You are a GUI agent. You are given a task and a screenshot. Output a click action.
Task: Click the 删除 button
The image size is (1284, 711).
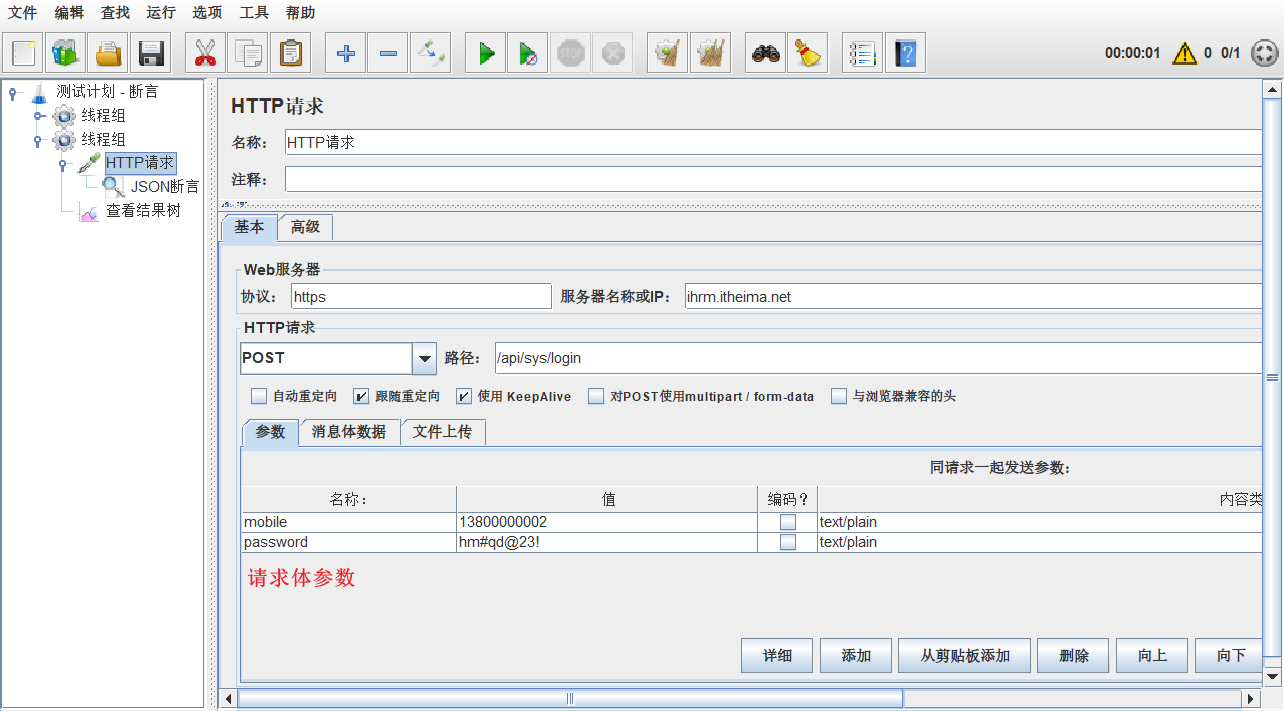pos(1074,656)
